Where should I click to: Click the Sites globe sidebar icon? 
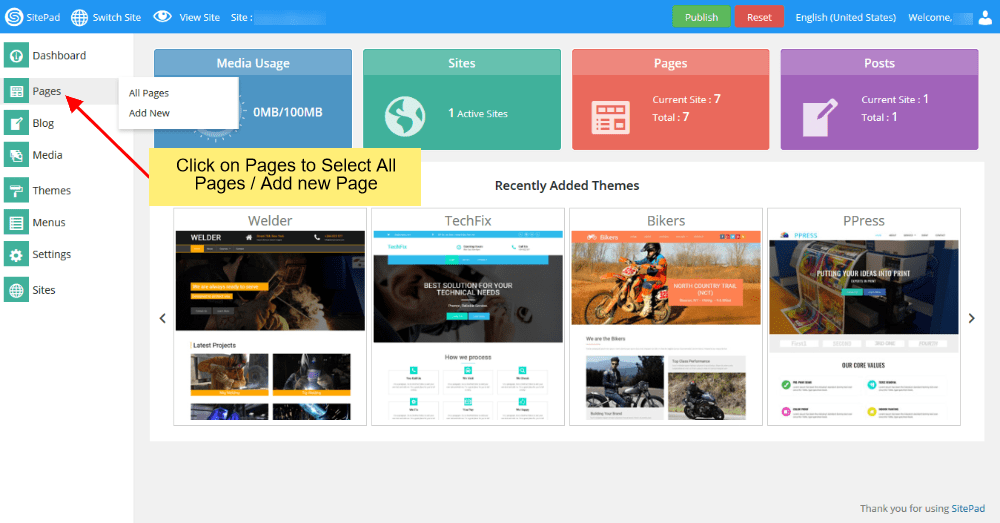(16, 290)
